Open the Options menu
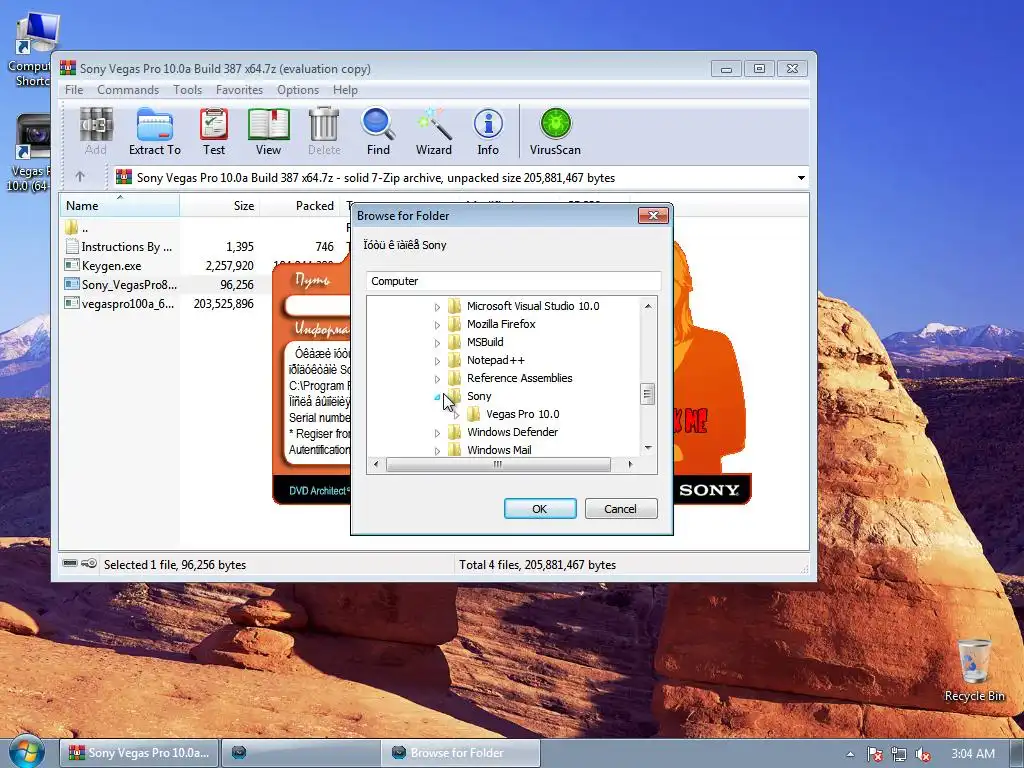Viewport: 1024px width, 768px height. pos(298,89)
